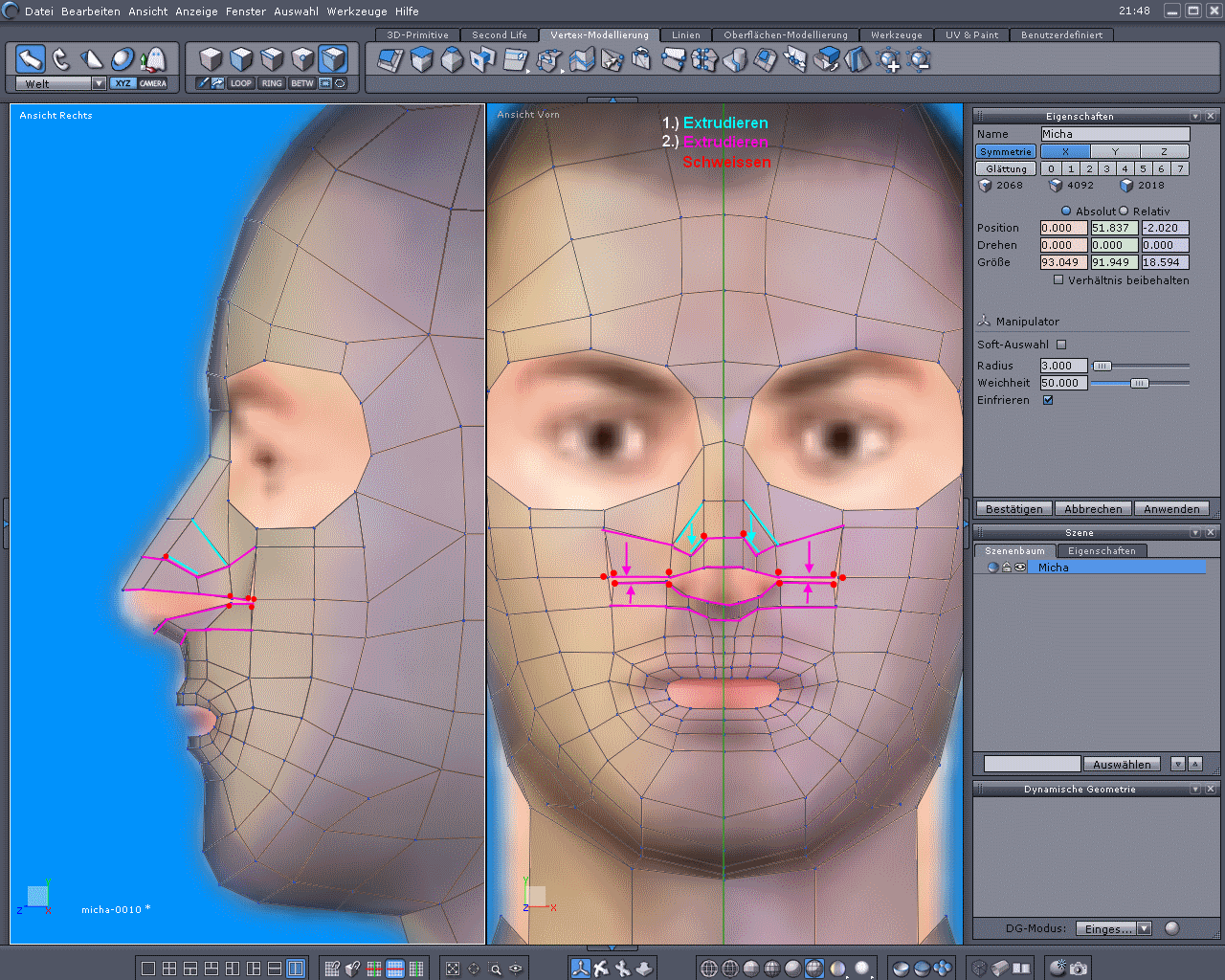Toggle the CAMERA coordinate mode
Screen dimensions: 1225x980
tap(153, 83)
